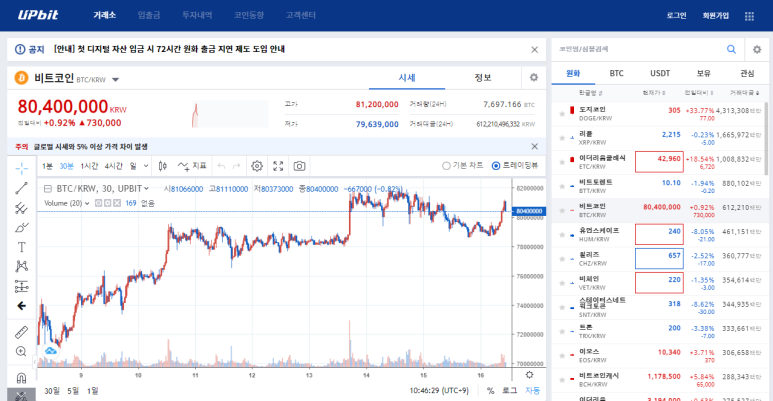Open the chart settings gear
Image resolution: width=773 pixels, height=401 pixels.
[x=257, y=166]
